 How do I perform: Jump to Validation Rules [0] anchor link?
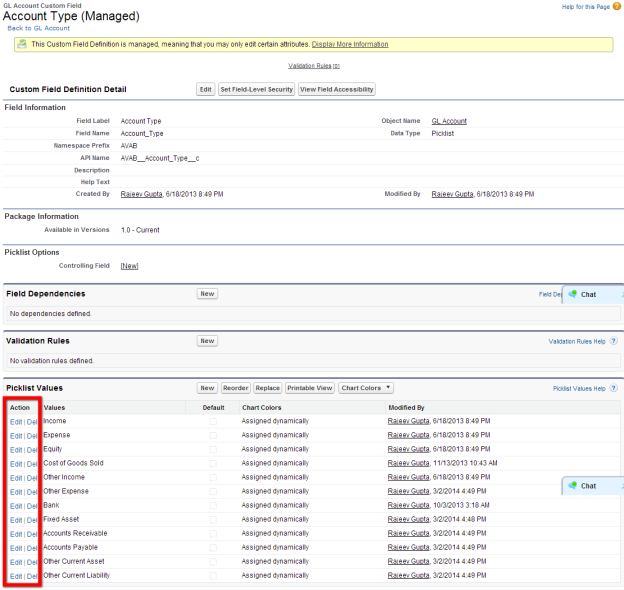[314, 66]
